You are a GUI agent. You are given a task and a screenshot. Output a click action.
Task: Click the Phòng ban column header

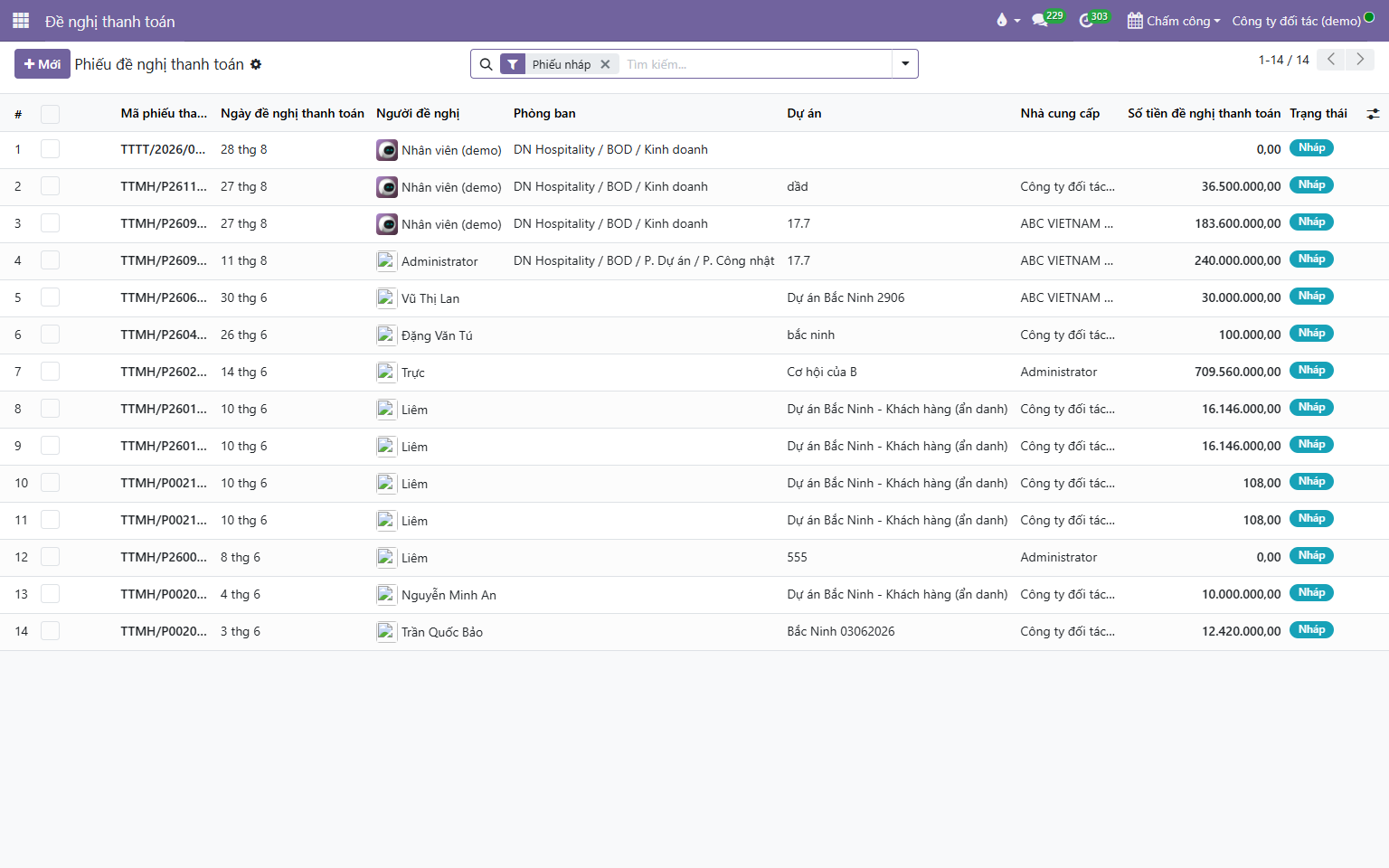544,113
